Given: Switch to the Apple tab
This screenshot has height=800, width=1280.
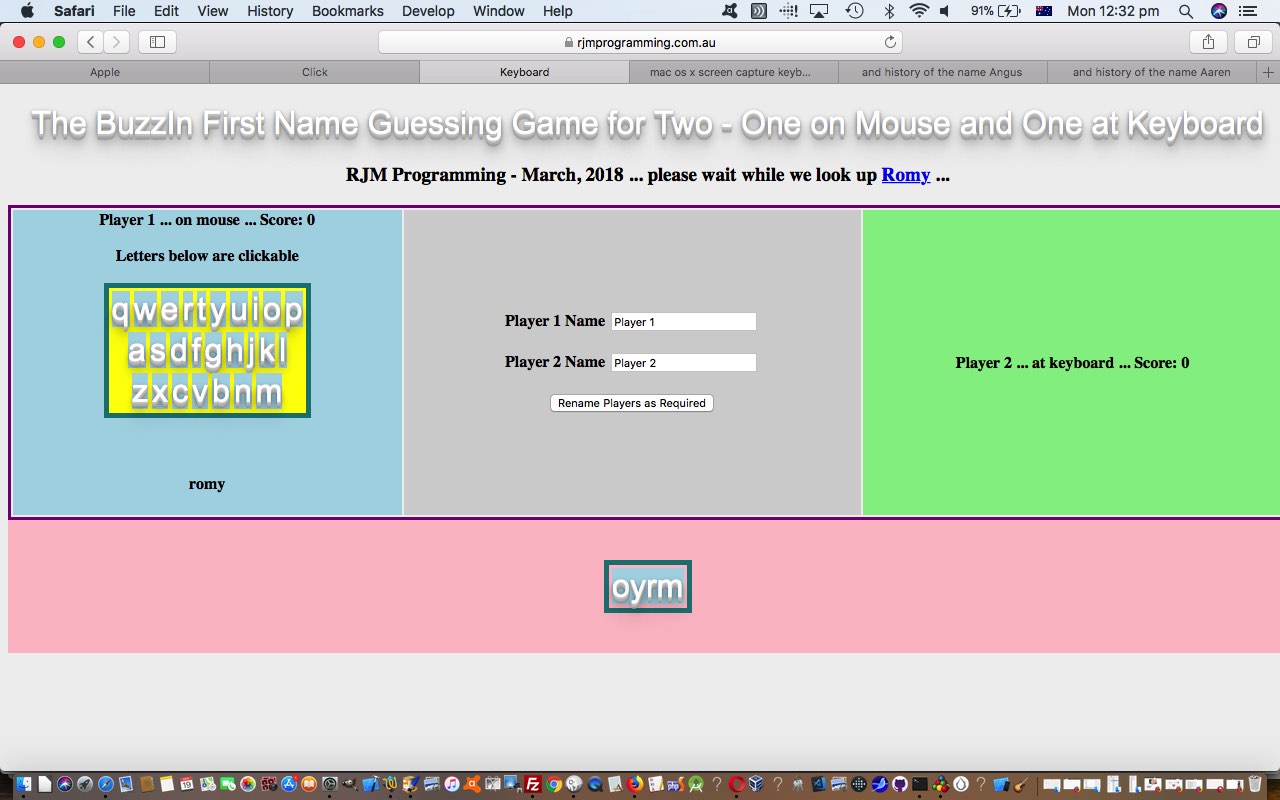Looking at the screenshot, I should pos(105,72).
